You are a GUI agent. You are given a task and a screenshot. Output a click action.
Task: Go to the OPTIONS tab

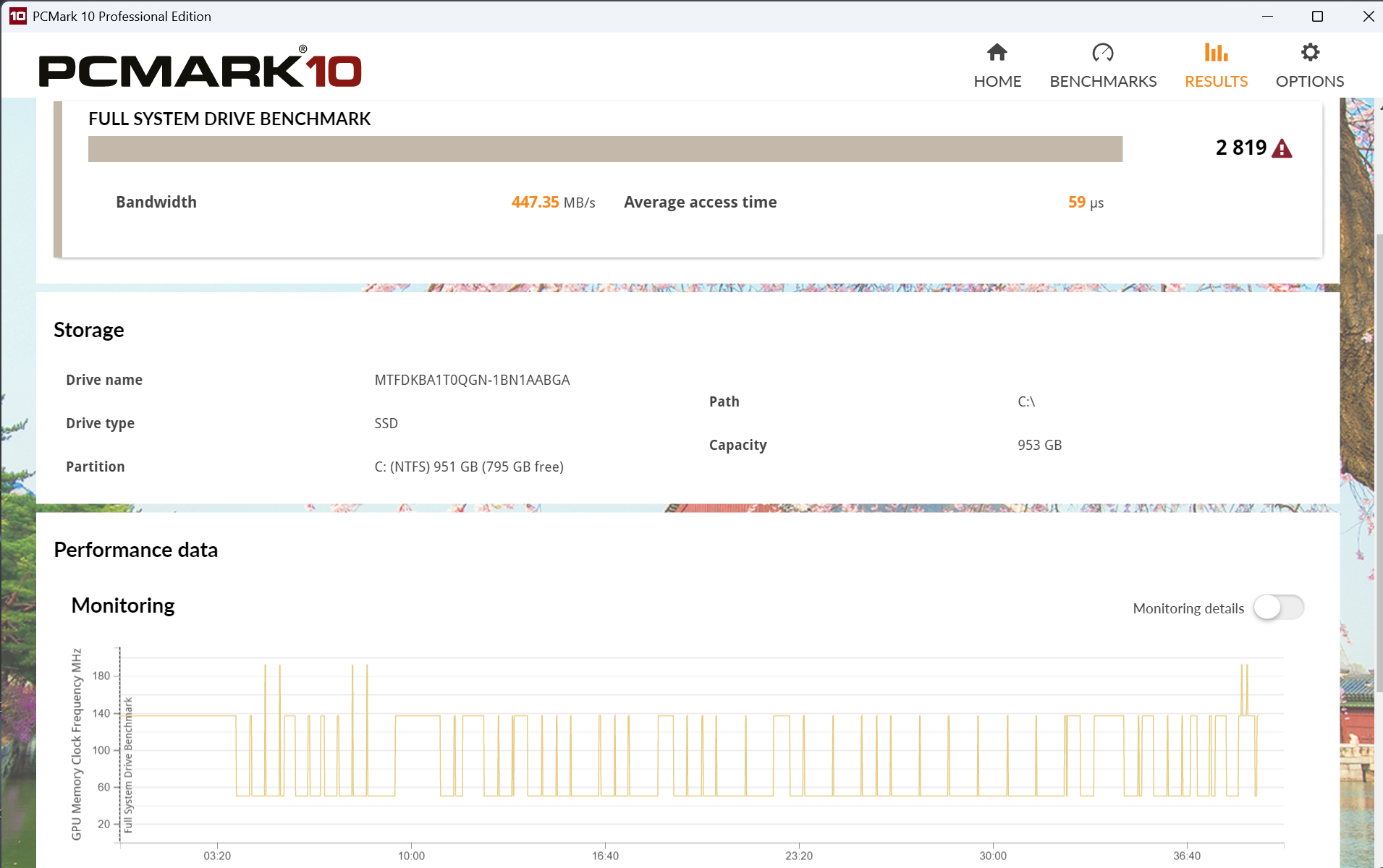pyautogui.click(x=1310, y=65)
